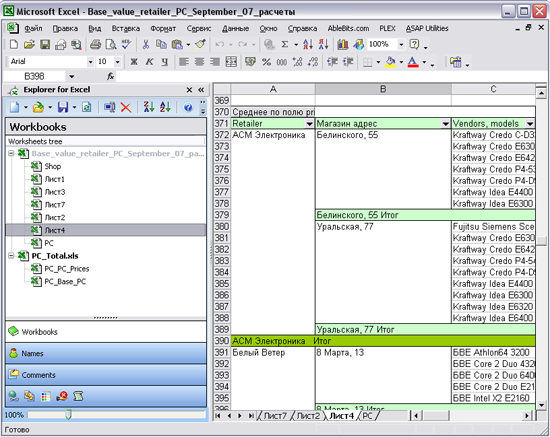The height and width of the screenshot is (437, 550).
Task: Click the New blank workbook icon
Action: (14, 45)
